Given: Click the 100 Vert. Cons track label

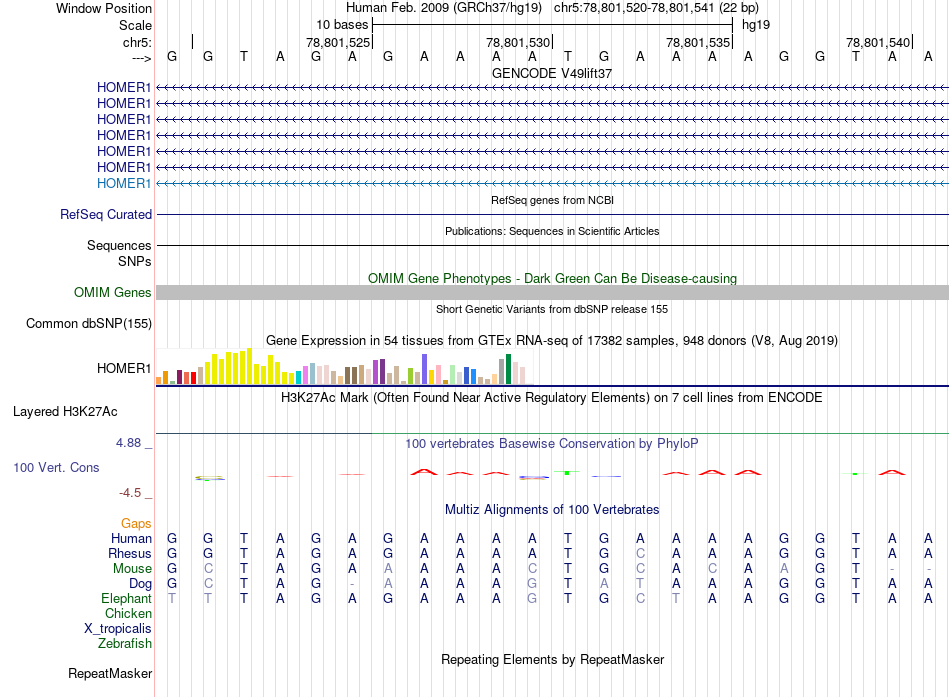Looking at the screenshot, I should (56, 467).
